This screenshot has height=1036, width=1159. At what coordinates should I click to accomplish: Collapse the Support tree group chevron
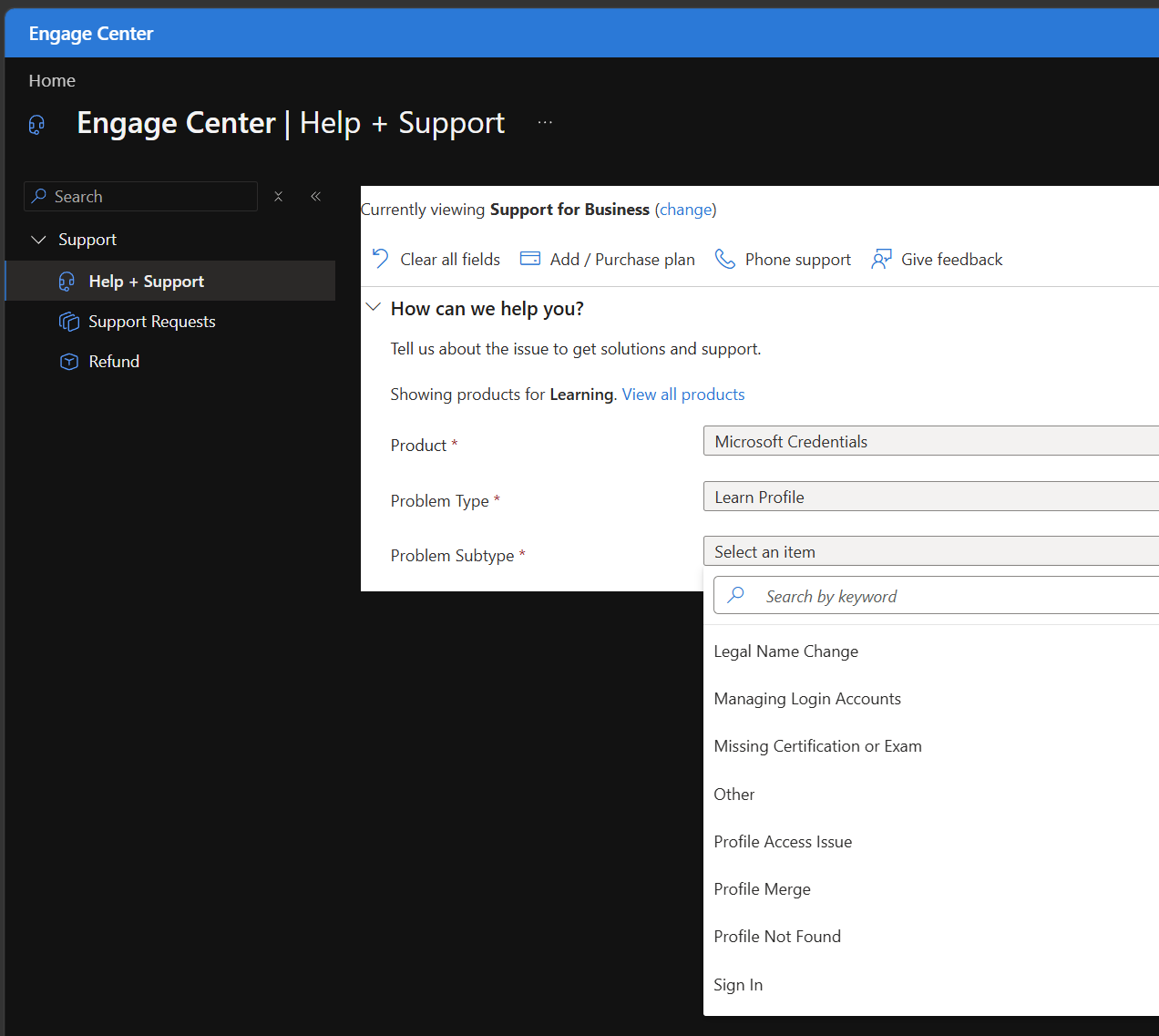click(38, 240)
